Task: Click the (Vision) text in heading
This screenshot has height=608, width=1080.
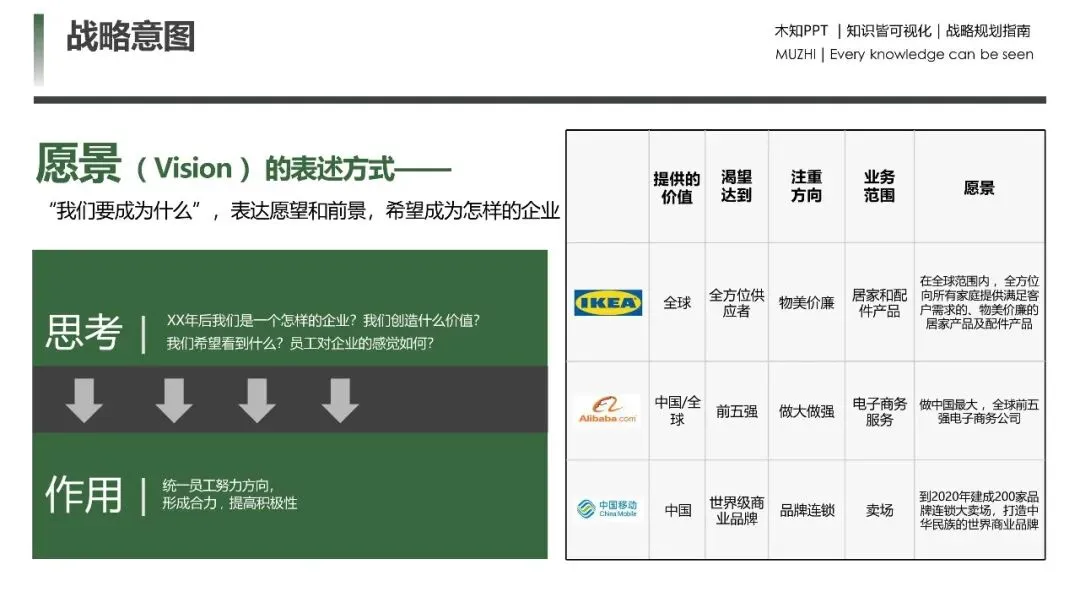Action: pyautogui.click(x=193, y=169)
